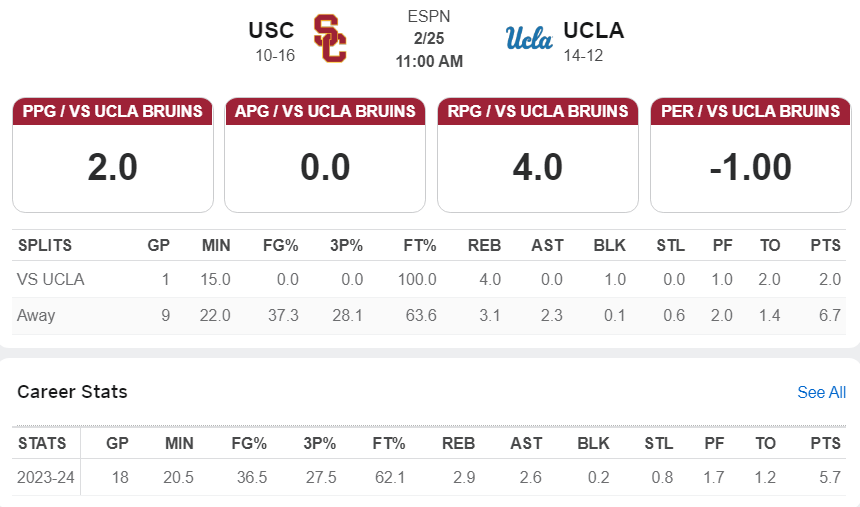Click the REB header in career table

459,443
